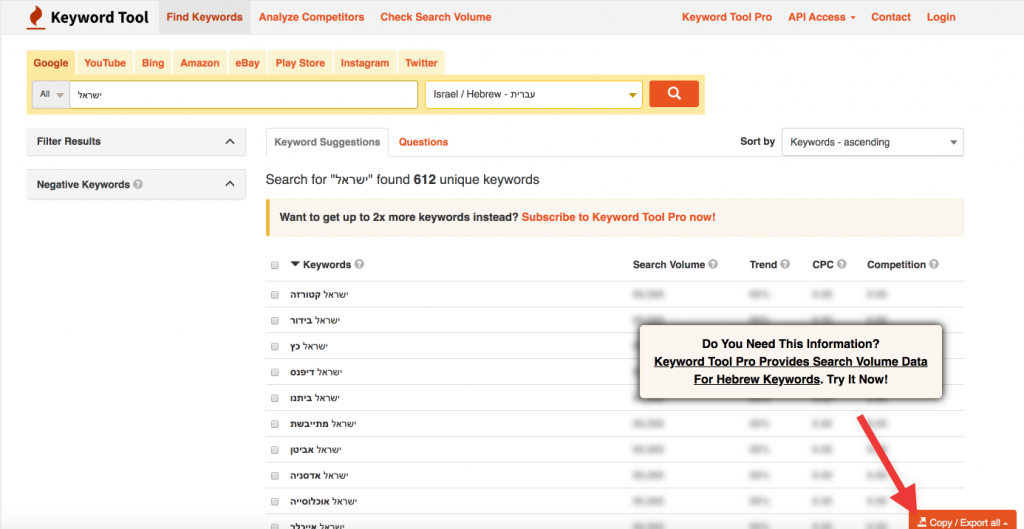Click sort arrow before Keywords header
The height and width of the screenshot is (529, 1024).
click(x=295, y=264)
